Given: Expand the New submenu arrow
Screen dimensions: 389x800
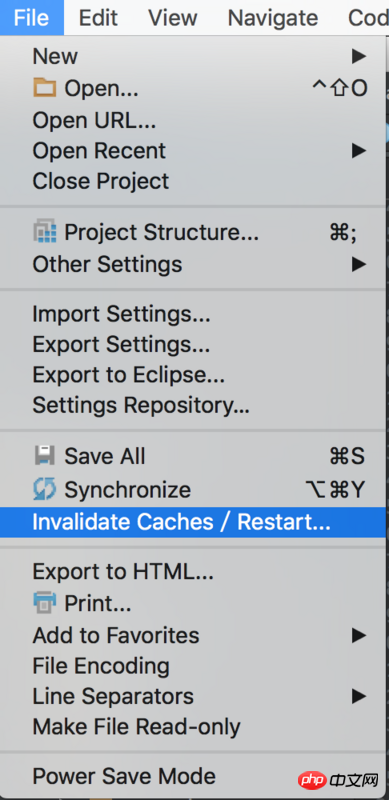Looking at the screenshot, I should tap(359, 56).
